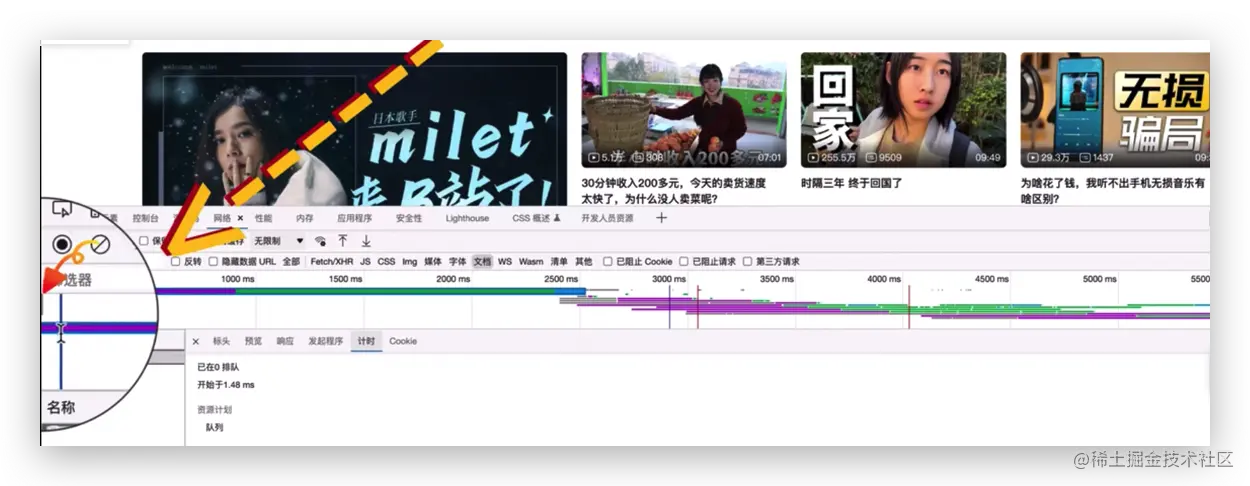Open the Cookie details tab
This screenshot has height=486, width=1250.
[x=403, y=341]
